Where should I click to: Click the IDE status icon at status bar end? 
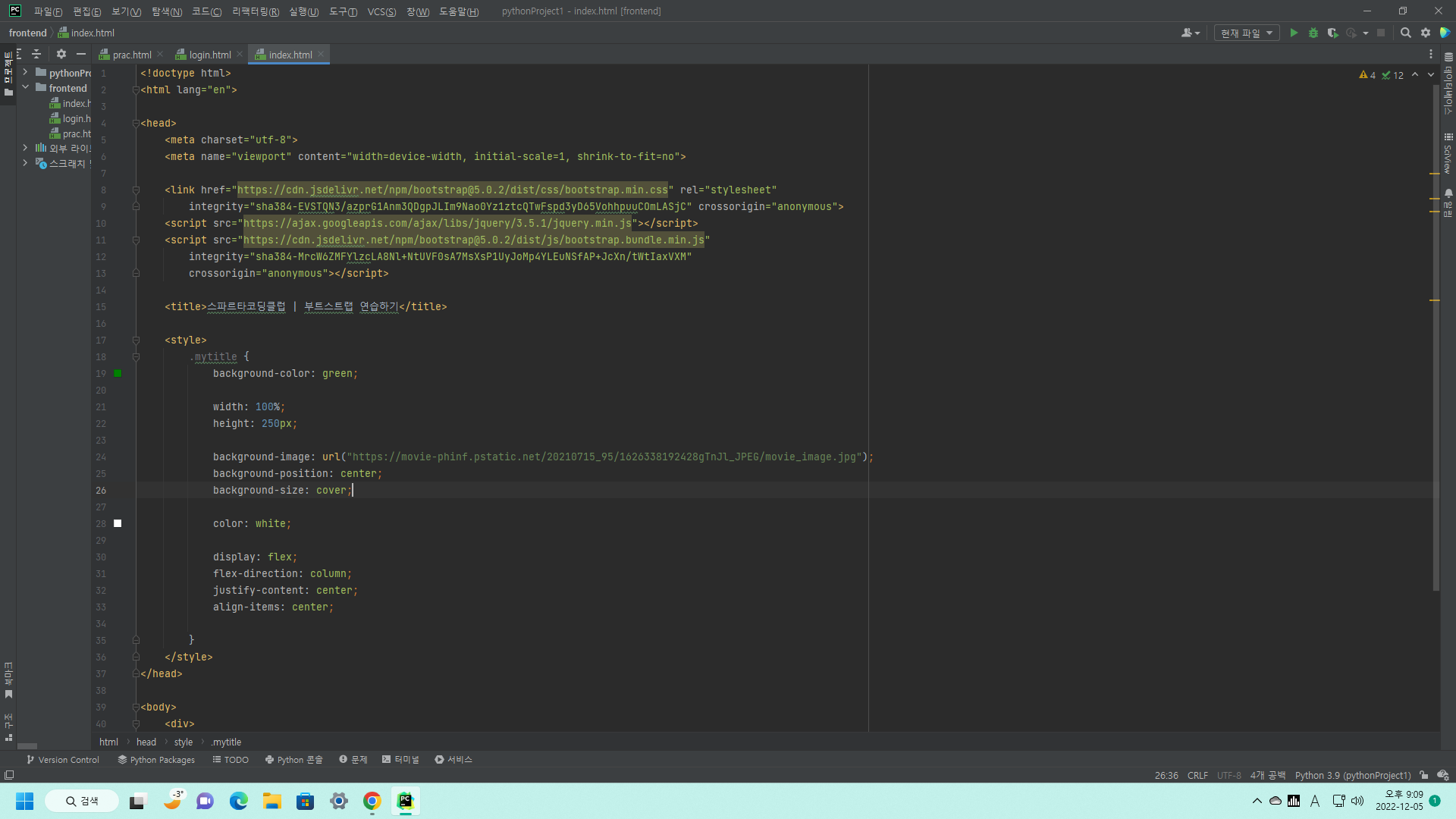pyautogui.click(x=1443, y=775)
